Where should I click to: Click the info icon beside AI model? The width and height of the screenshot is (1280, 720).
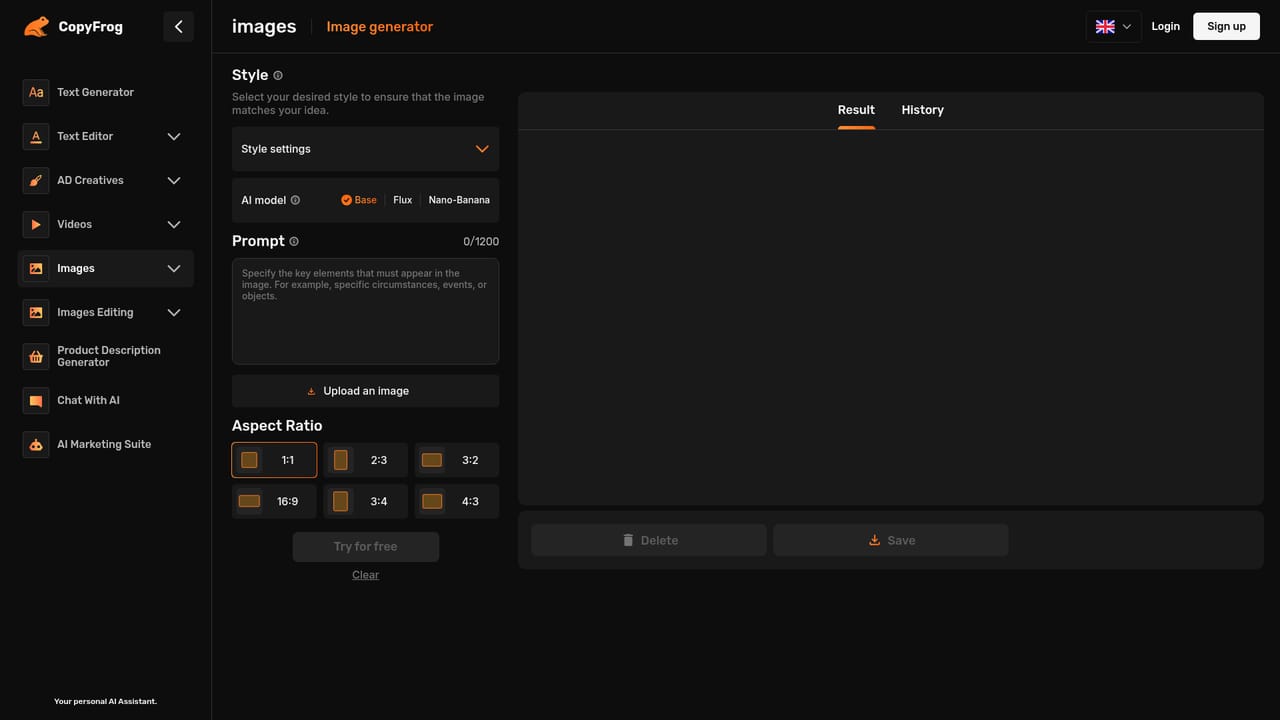point(295,200)
